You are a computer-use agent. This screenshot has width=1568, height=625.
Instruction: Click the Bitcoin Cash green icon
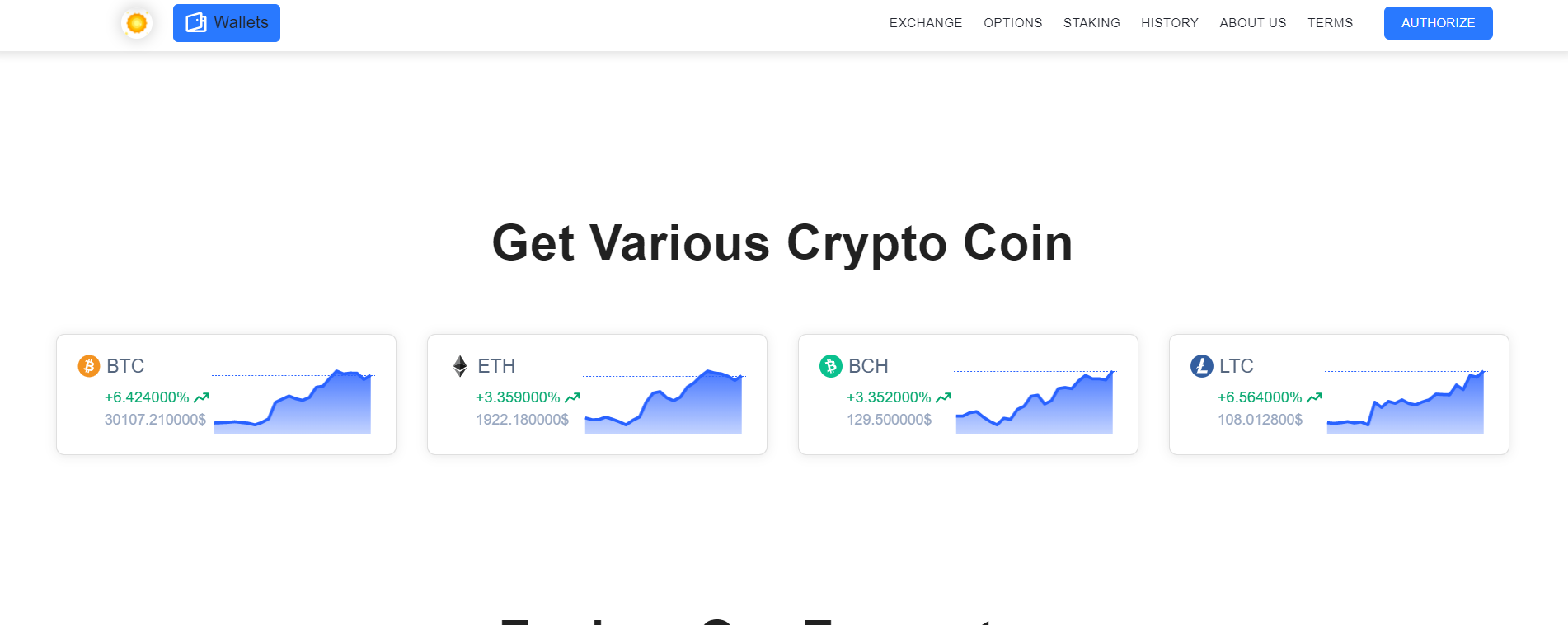coord(830,365)
